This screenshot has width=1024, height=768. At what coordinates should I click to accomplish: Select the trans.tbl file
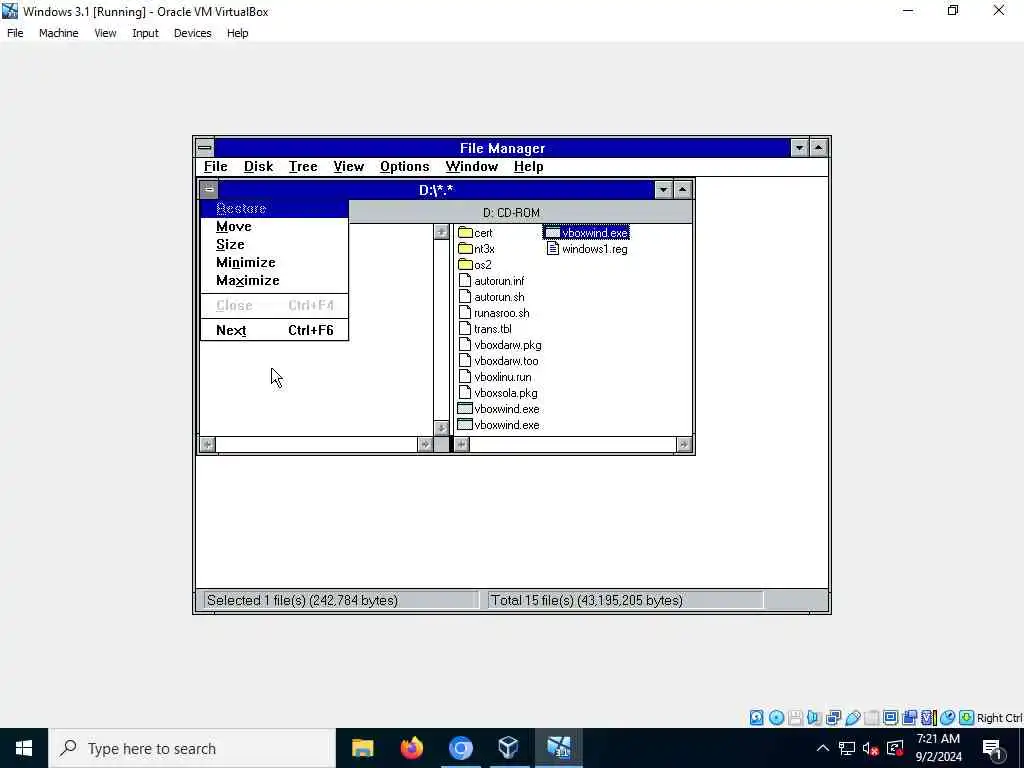485,328
